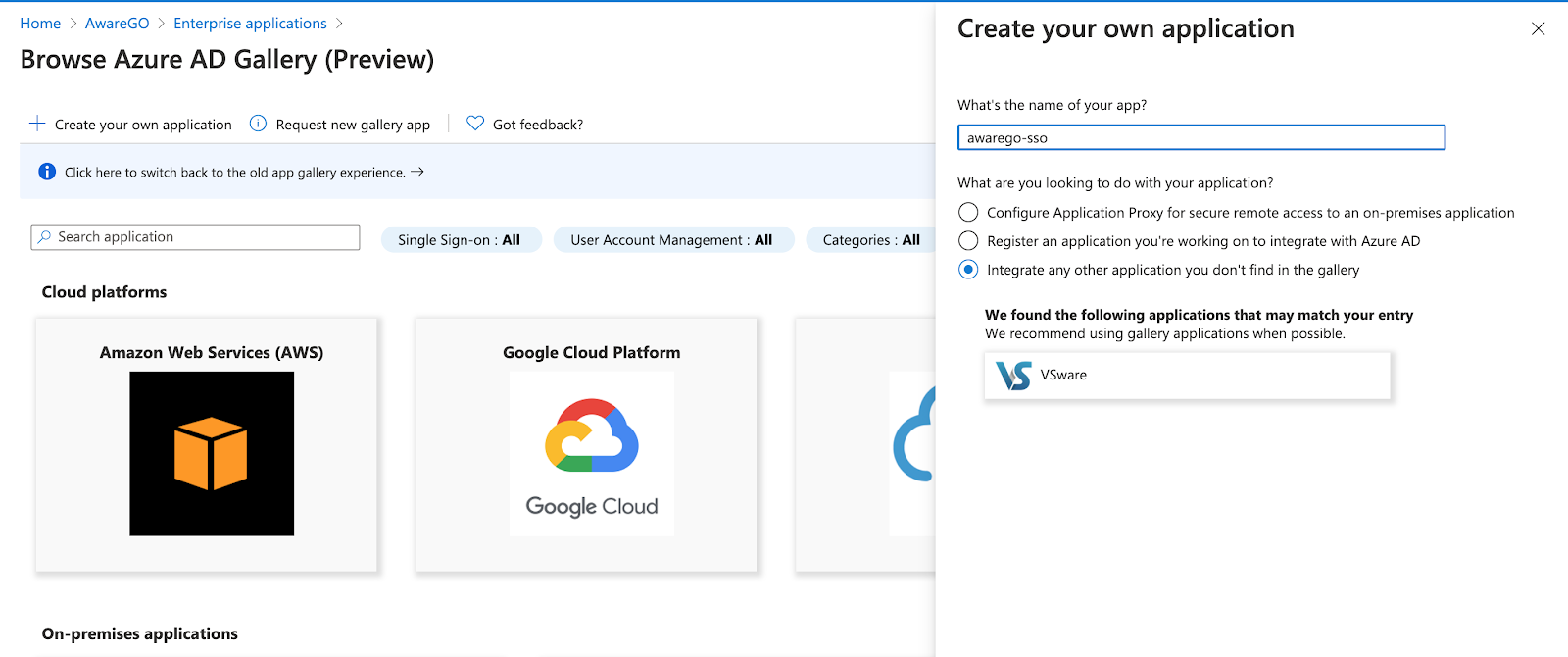This screenshot has height=657, width=1568.
Task: Click the info icon beside Request new gallery app
Action: pyautogui.click(x=258, y=124)
